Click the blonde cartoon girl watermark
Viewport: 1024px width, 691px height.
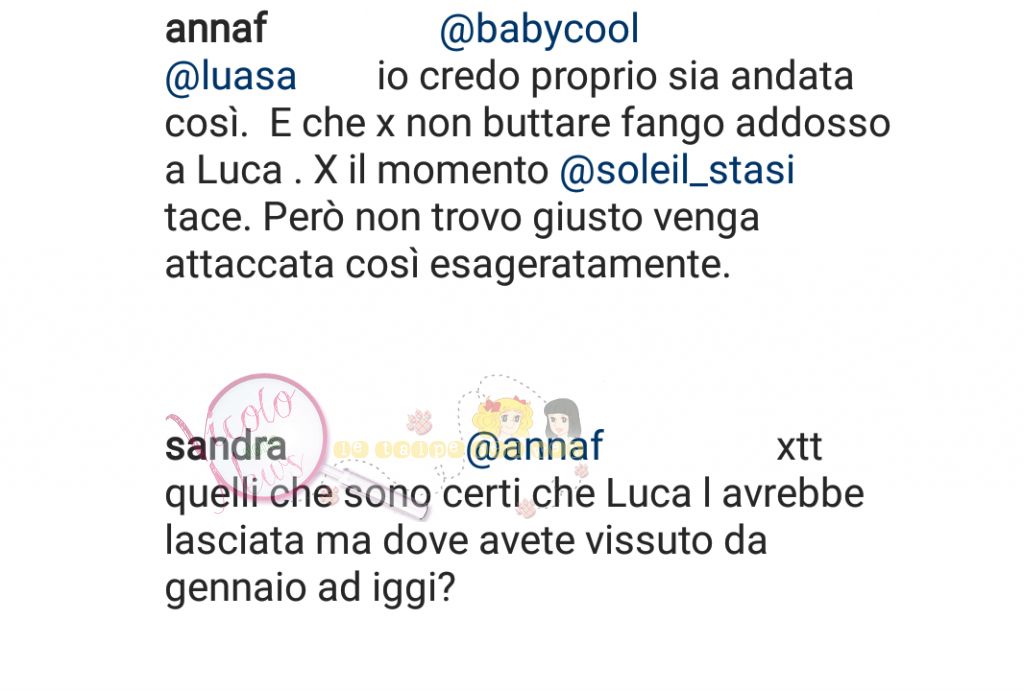[x=505, y=418]
